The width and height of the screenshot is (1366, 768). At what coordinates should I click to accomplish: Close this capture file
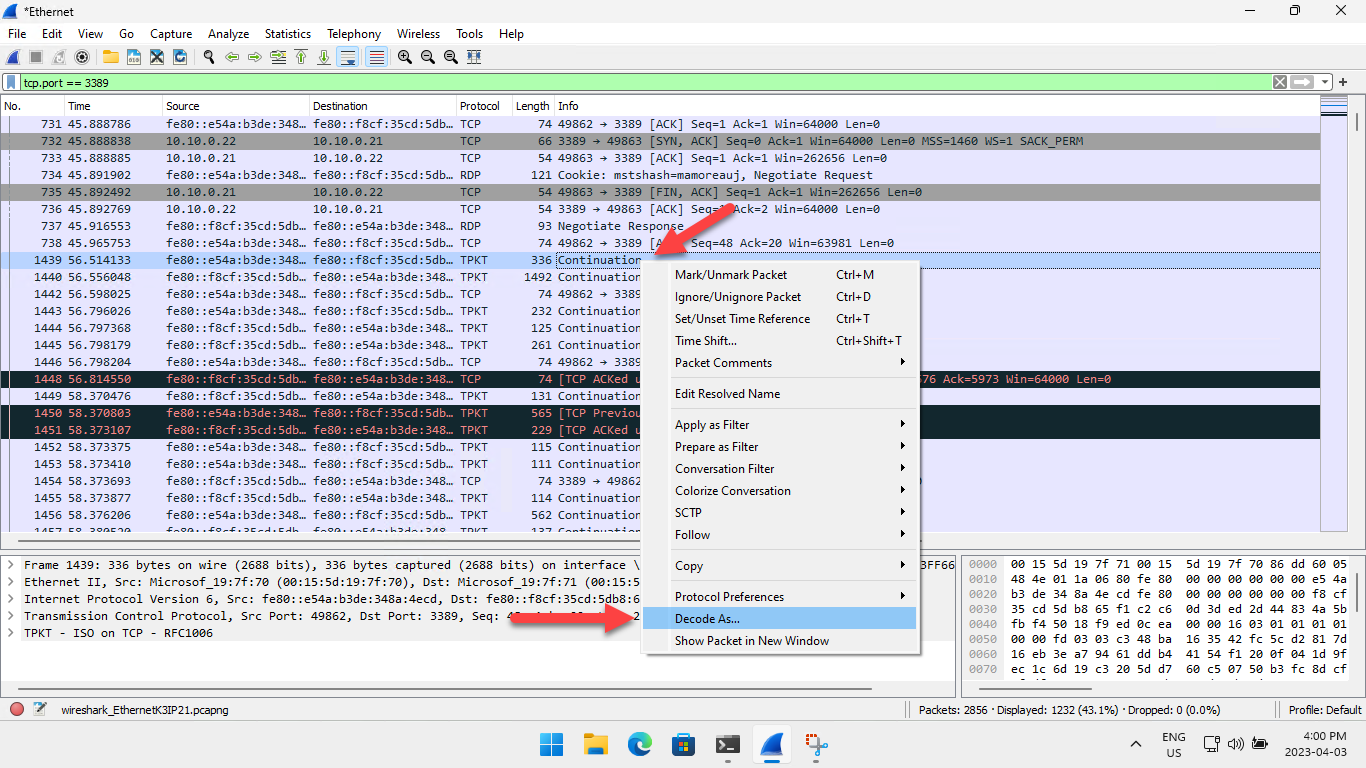157,57
